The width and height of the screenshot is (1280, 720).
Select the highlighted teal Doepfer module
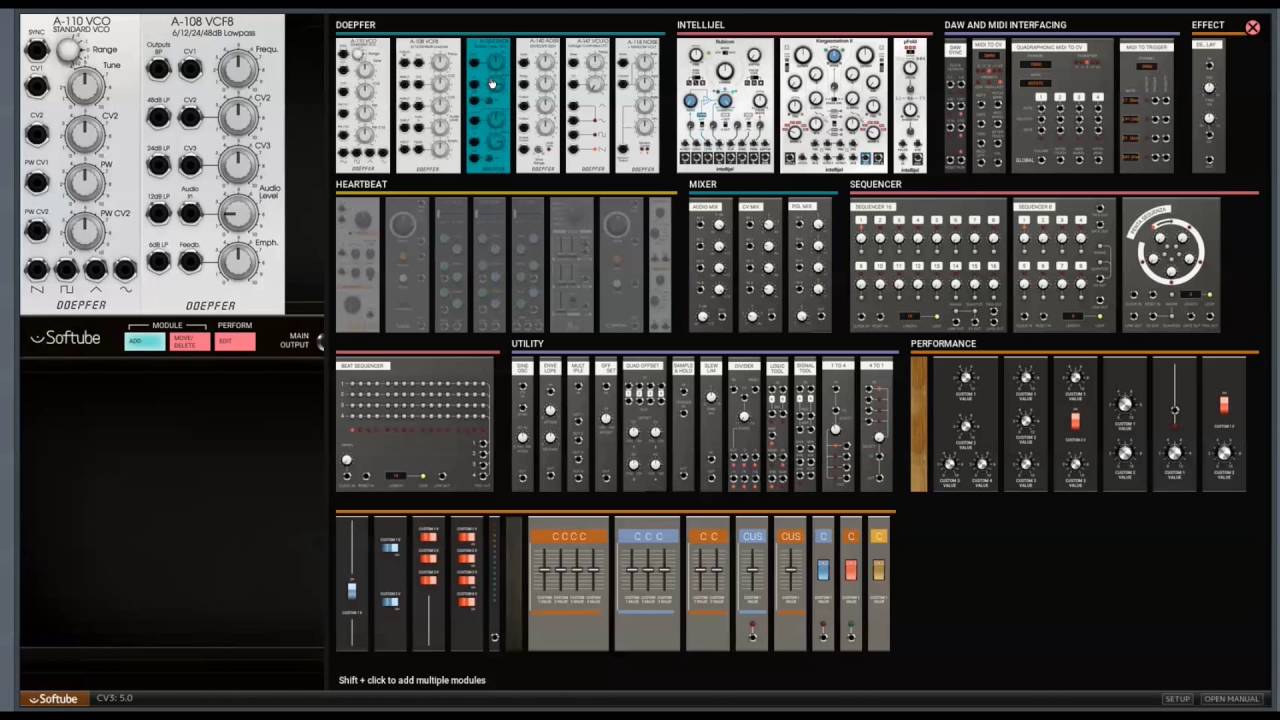click(488, 106)
